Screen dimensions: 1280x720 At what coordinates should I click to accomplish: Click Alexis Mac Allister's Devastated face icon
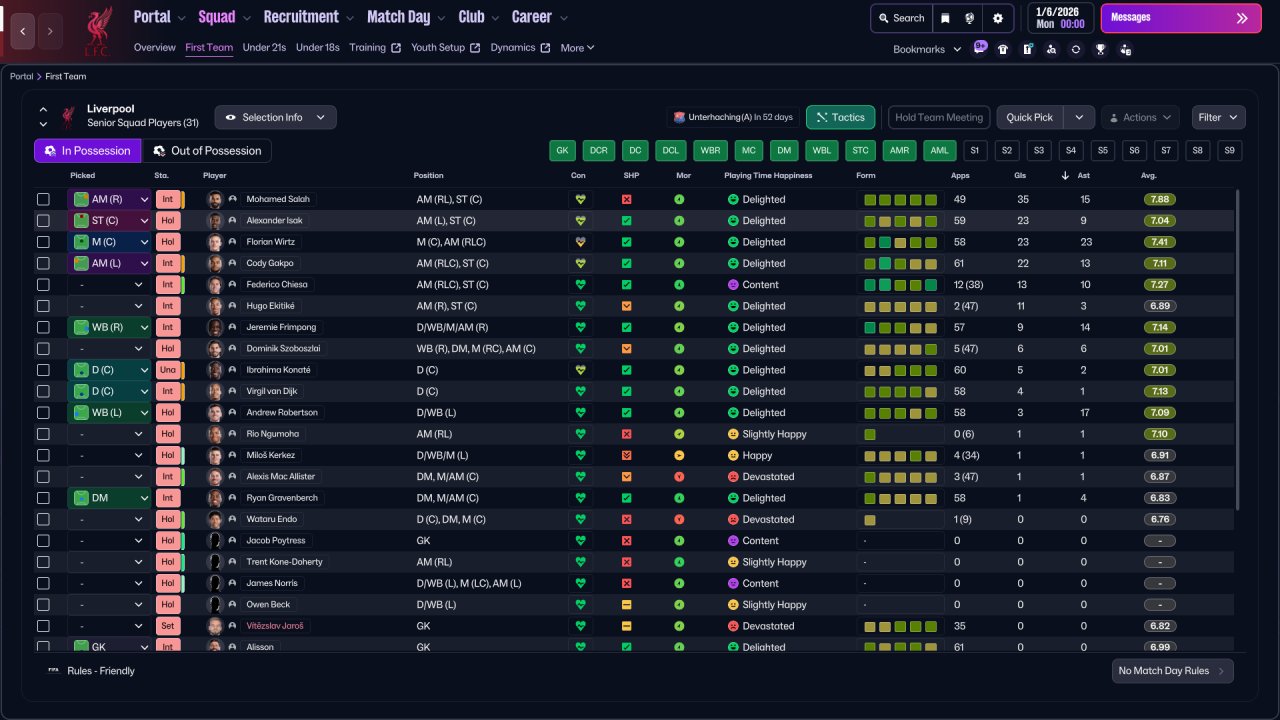click(733, 477)
